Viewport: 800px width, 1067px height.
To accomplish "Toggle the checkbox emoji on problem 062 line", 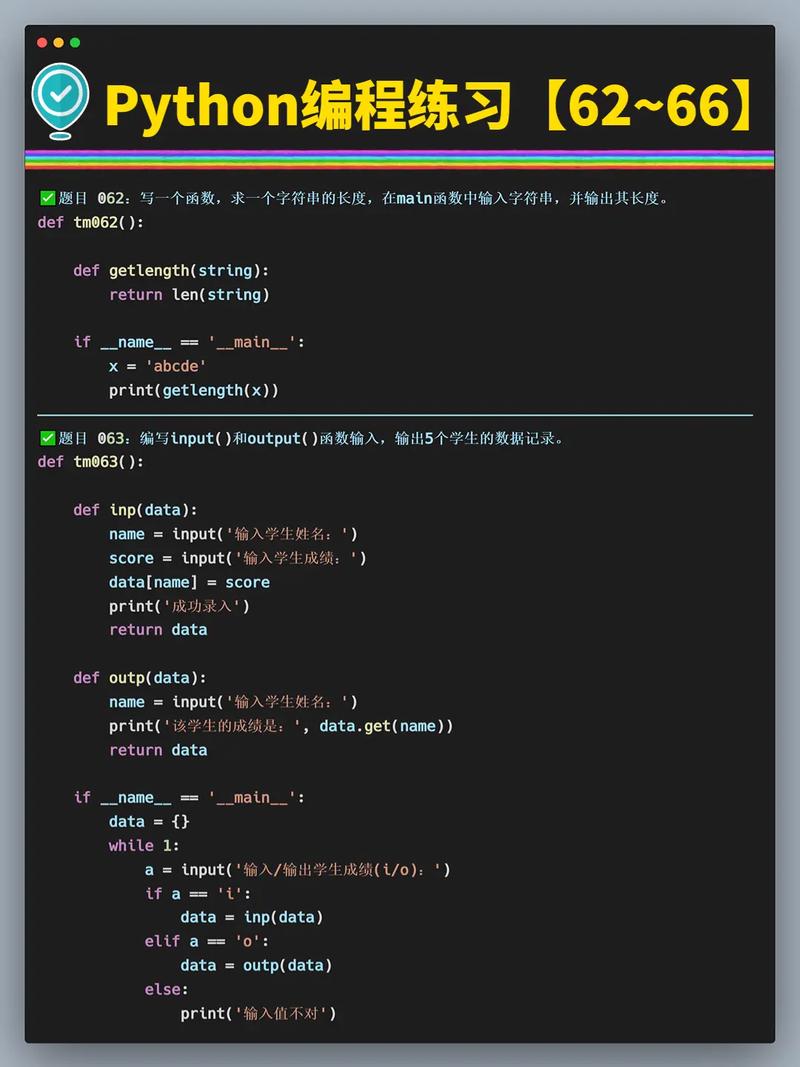I will (47, 196).
